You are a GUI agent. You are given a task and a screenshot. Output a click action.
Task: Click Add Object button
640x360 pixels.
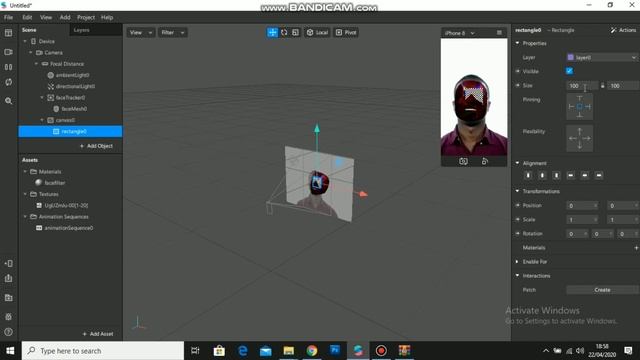coord(96,146)
